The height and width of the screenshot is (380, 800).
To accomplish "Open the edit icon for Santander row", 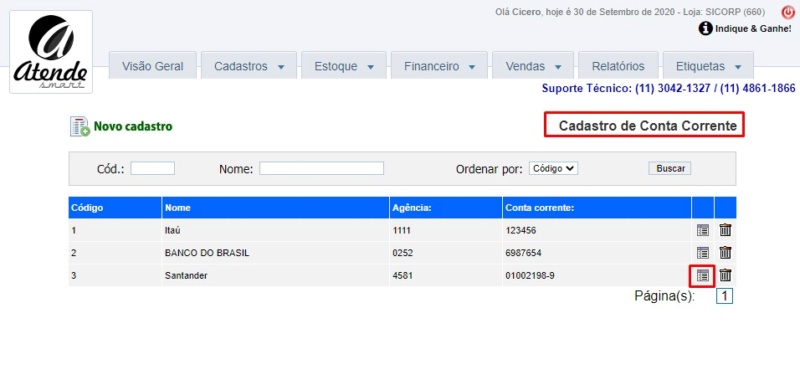I will (703, 276).
